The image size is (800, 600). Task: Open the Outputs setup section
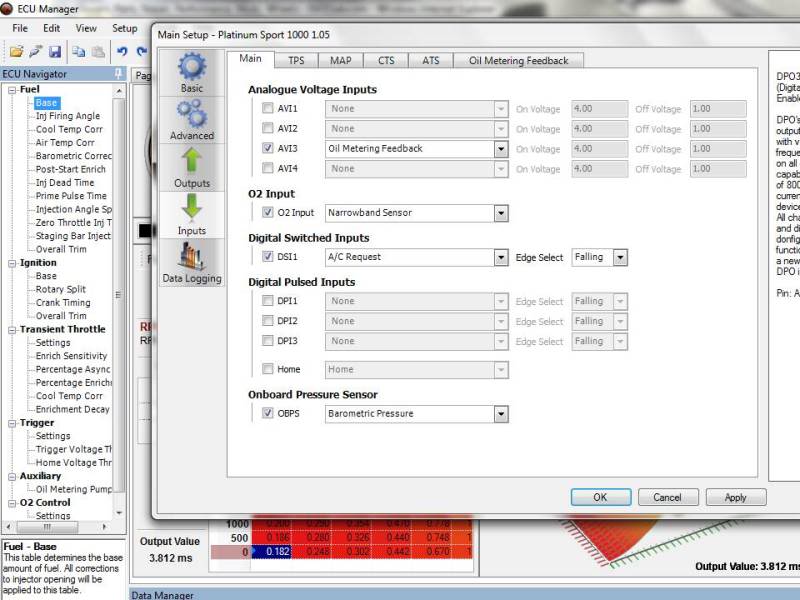[x=192, y=168]
